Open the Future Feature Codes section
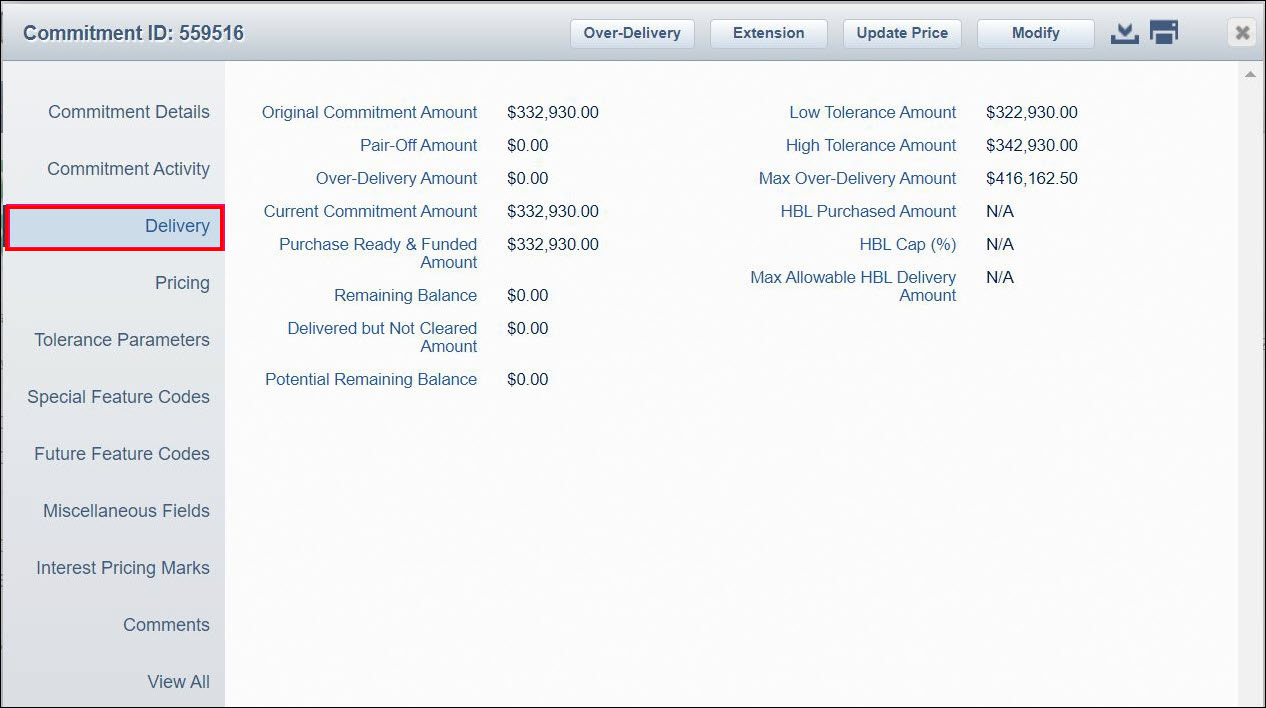Image resolution: width=1266 pixels, height=708 pixels. [121, 454]
